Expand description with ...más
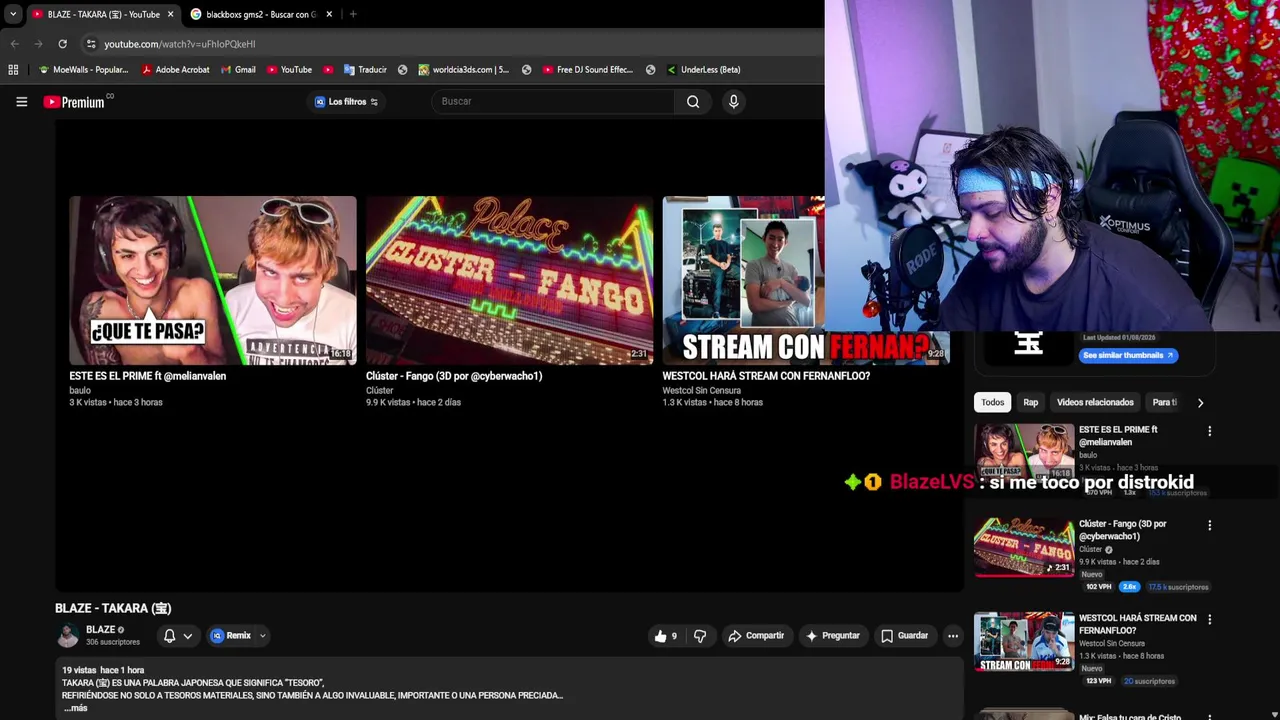The height and width of the screenshot is (720, 1280). click(75, 708)
